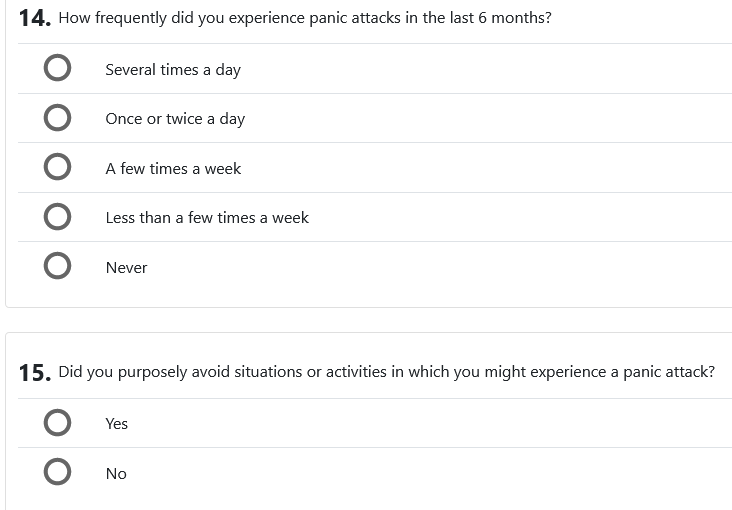This screenshot has height=510, width=732.
Task: Choose the 'Once or twice a day' radio circle
Action: [x=58, y=118]
